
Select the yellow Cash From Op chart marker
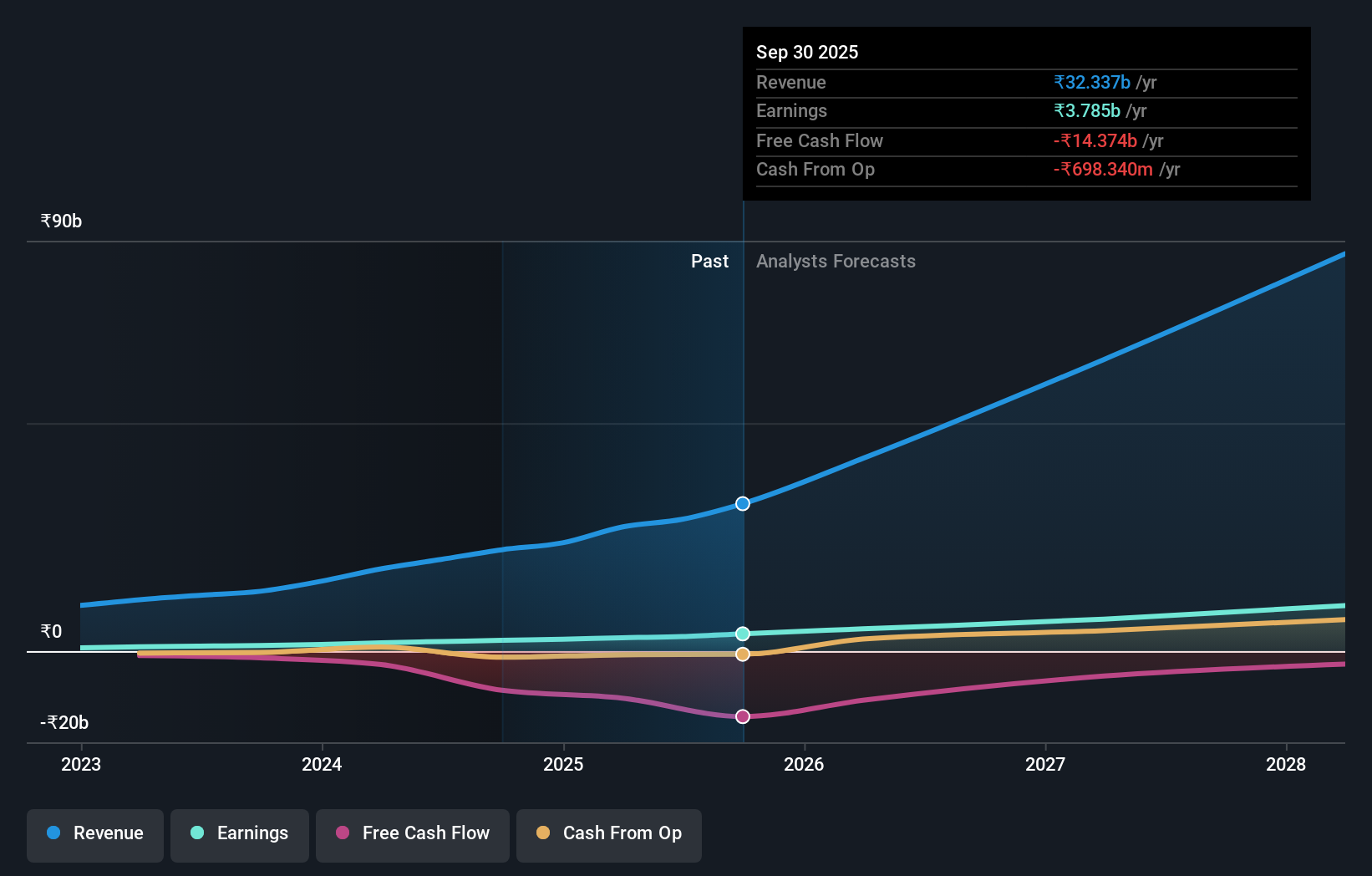[x=742, y=654]
